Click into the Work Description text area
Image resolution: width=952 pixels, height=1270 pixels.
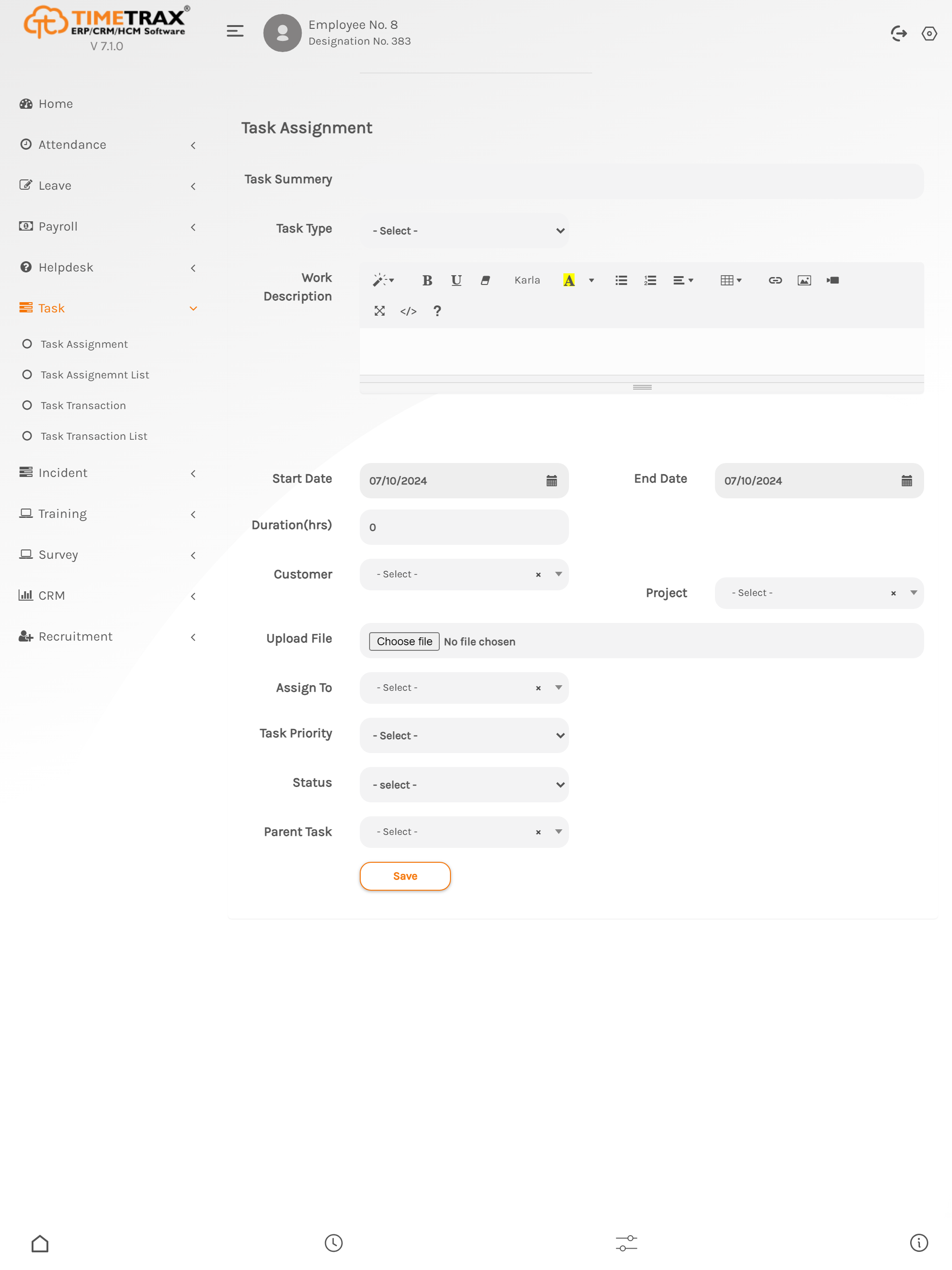(642, 351)
